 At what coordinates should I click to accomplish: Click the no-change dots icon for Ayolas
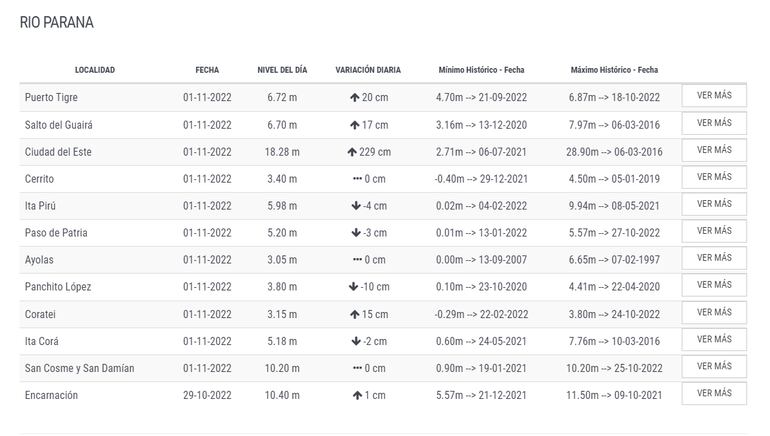357,260
